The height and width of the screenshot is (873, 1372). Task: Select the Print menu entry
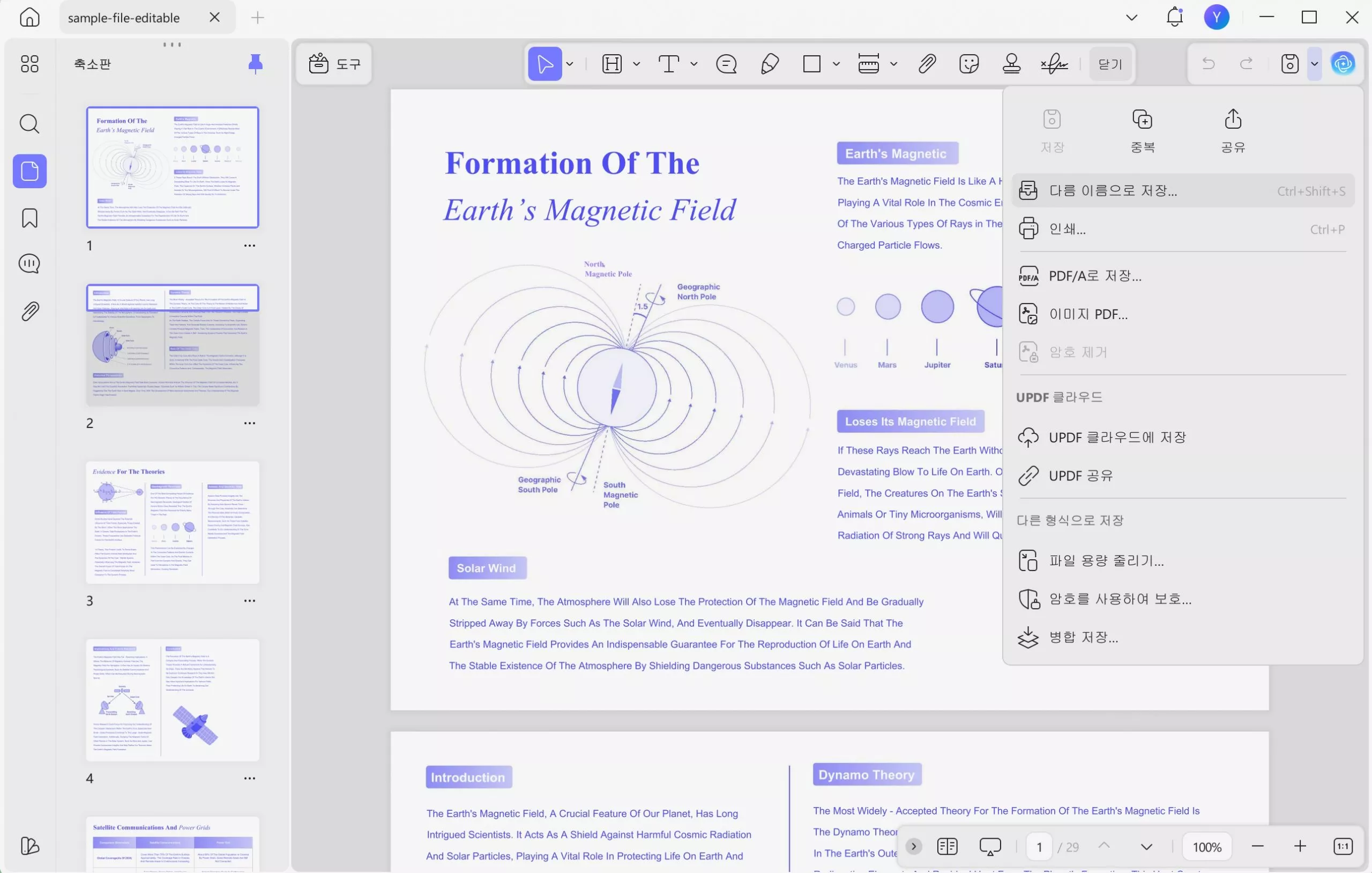click(1182, 228)
